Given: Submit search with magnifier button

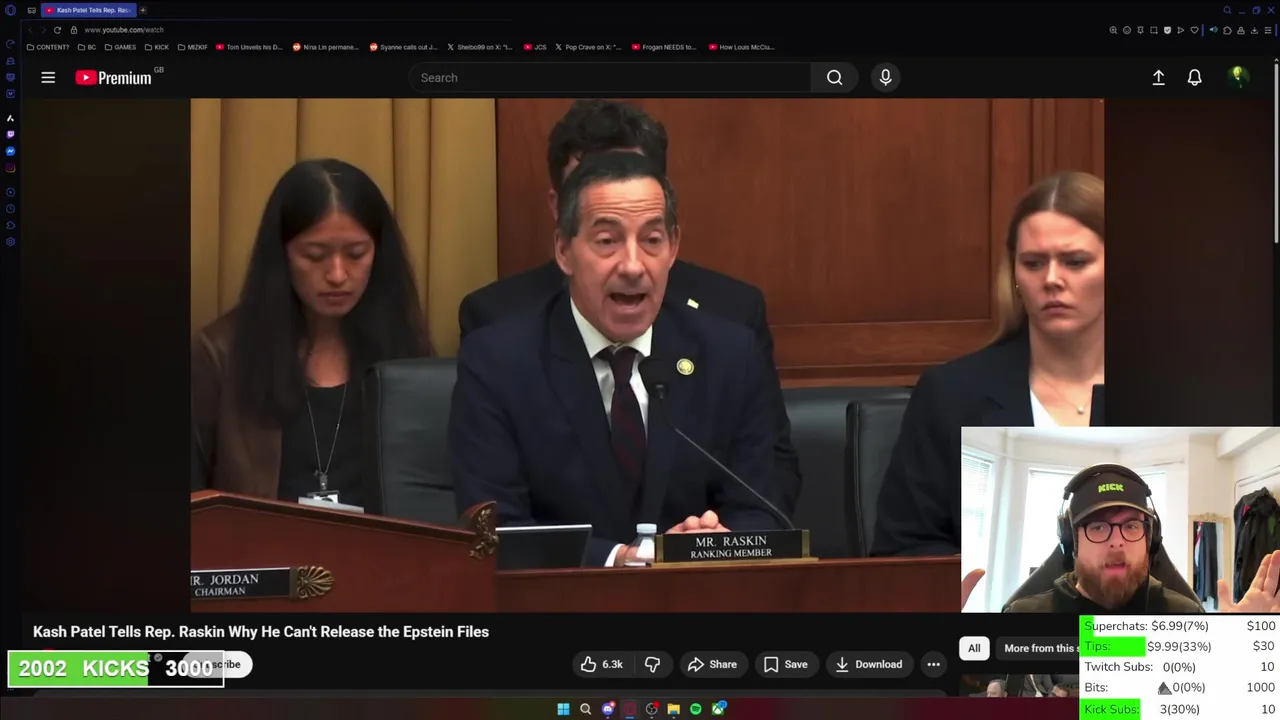Looking at the screenshot, I should click(x=834, y=77).
